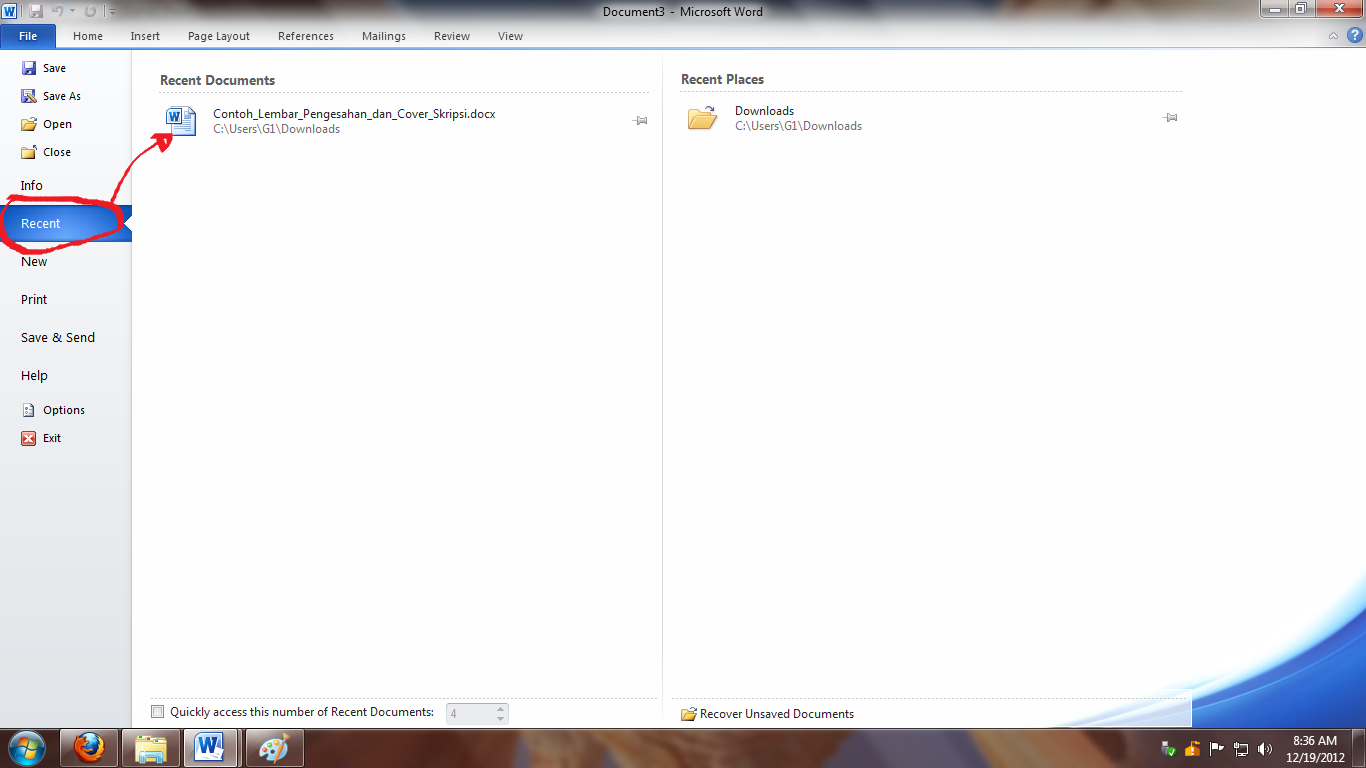Click Undo in the Quick Access Toolbar
The height and width of the screenshot is (768, 1366).
[x=58, y=11]
